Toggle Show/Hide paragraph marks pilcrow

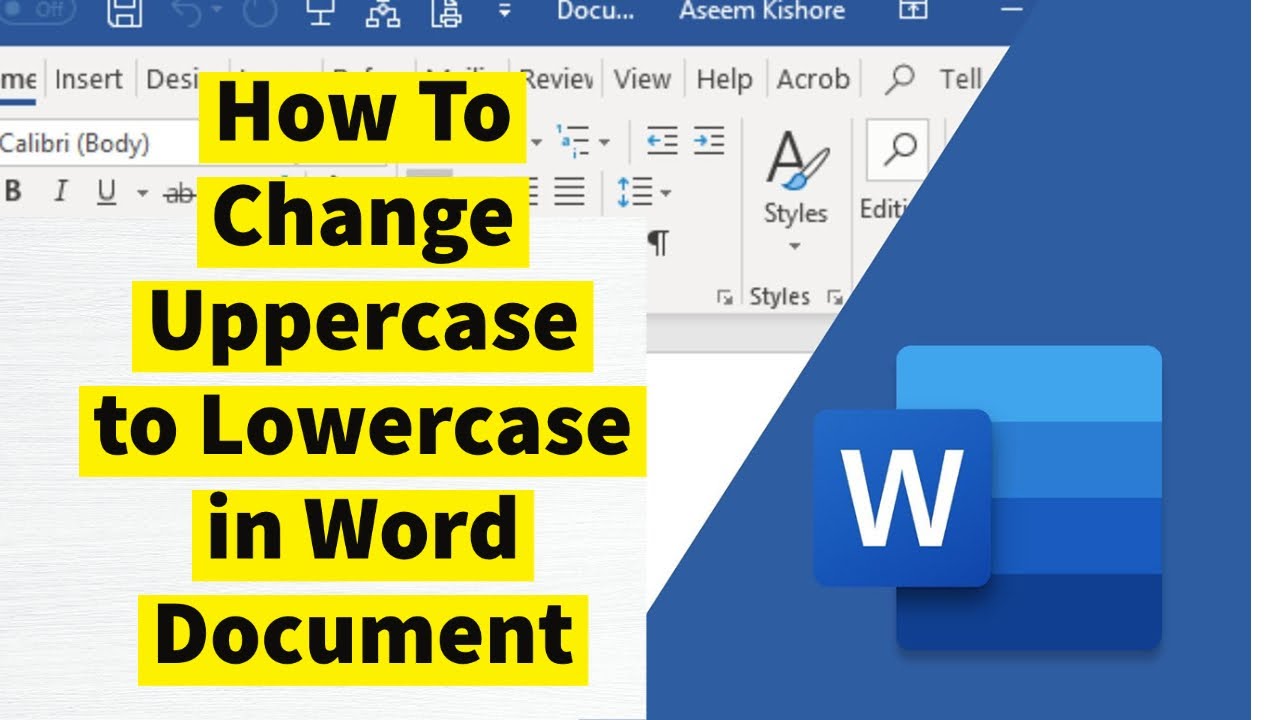pyautogui.click(x=658, y=241)
